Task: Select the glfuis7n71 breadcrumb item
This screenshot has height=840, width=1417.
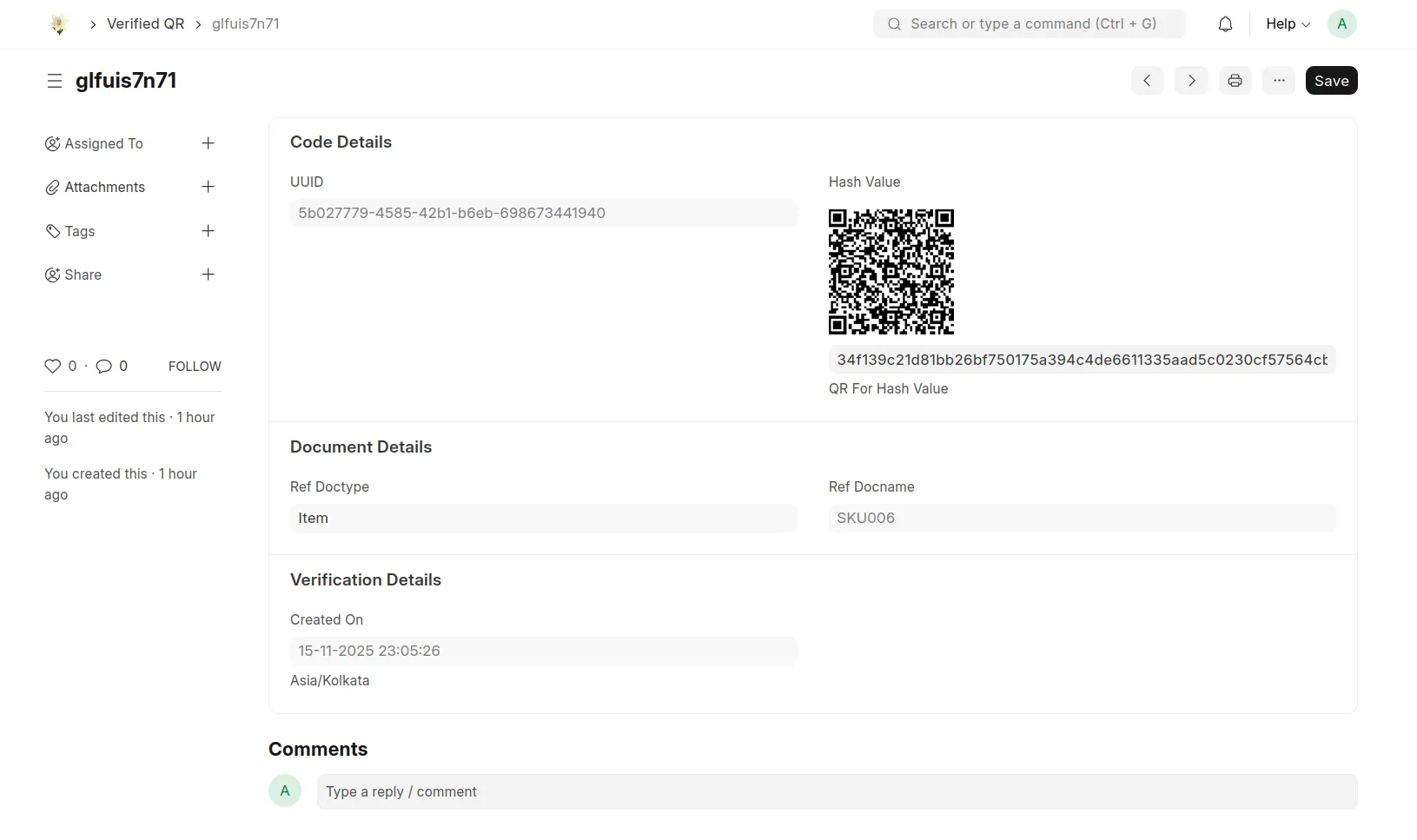Action: (x=245, y=23)
